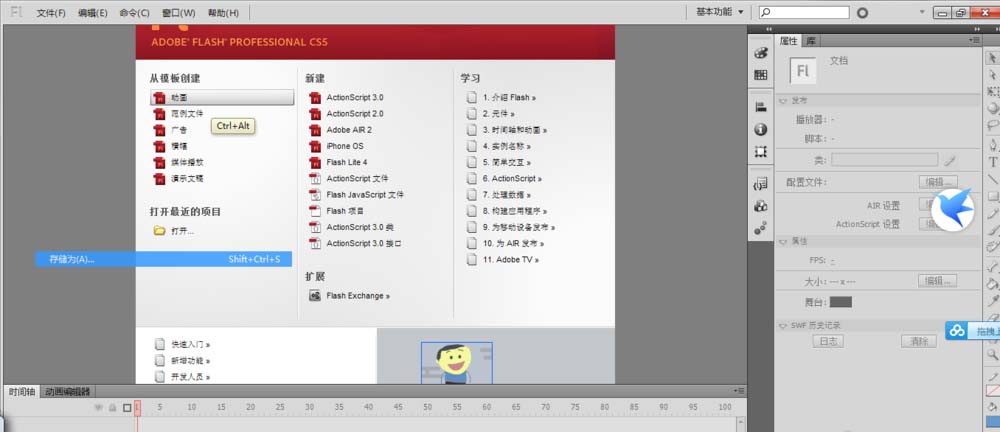Click the 舞台 stage color swatch
The width and height of the screenshot is (1000, 432).
(841, 302)
